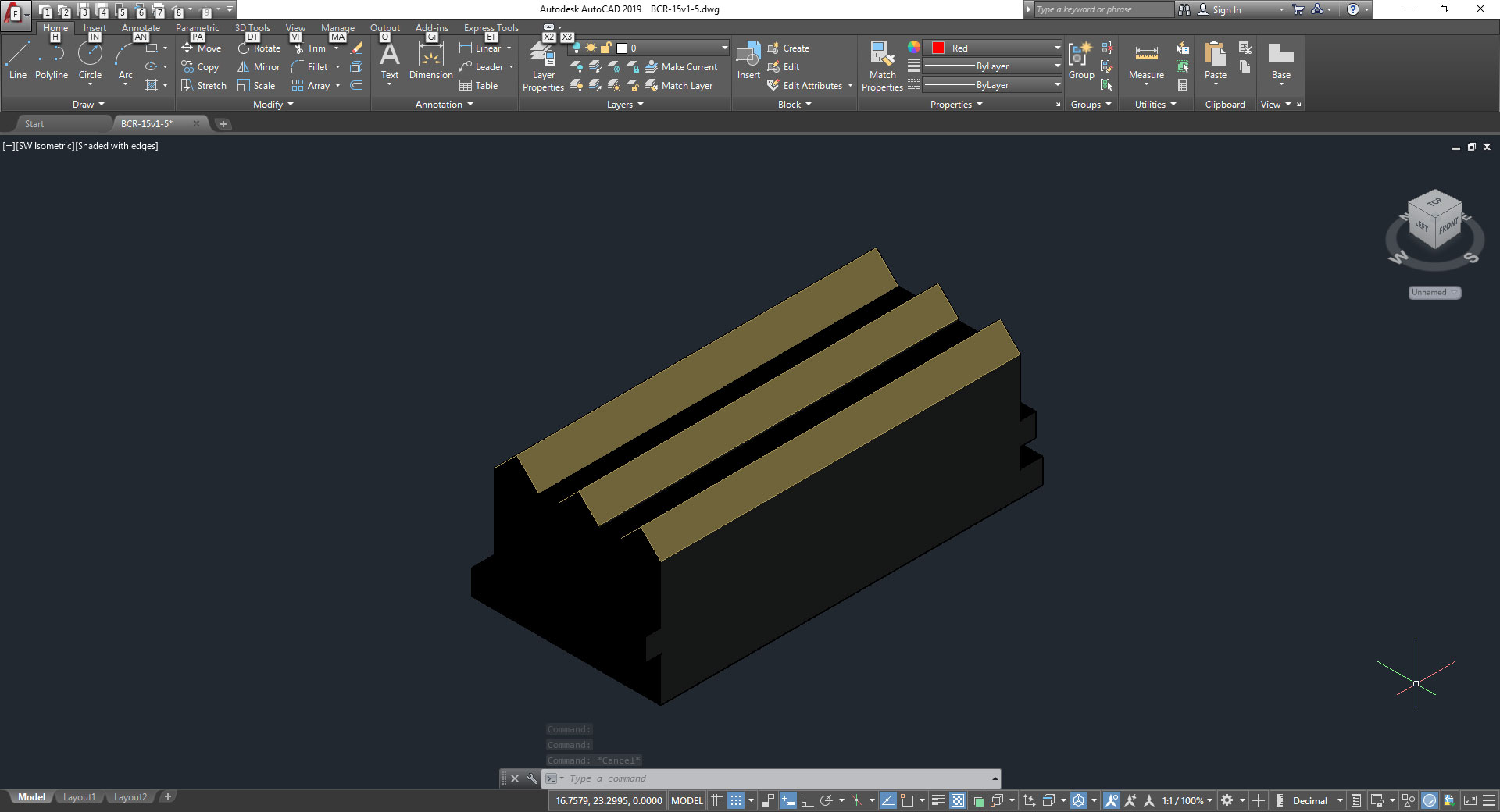This screenshot has height=812, width=1500.
Task: Toggle ortho mode in status bar
Action: click(x=807, y=800)
